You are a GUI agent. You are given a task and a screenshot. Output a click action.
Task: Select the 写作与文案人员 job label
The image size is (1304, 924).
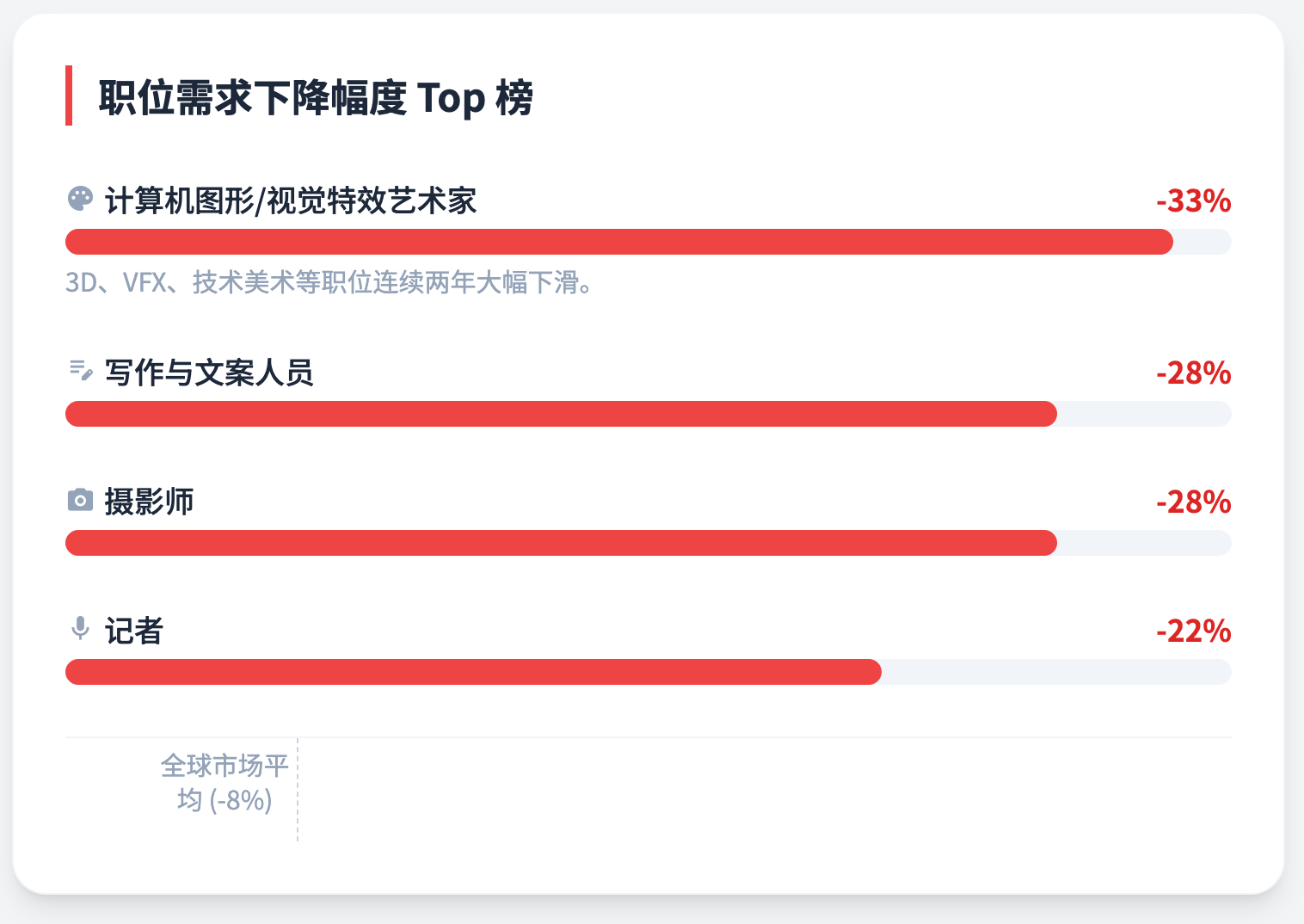click(209, 373)
